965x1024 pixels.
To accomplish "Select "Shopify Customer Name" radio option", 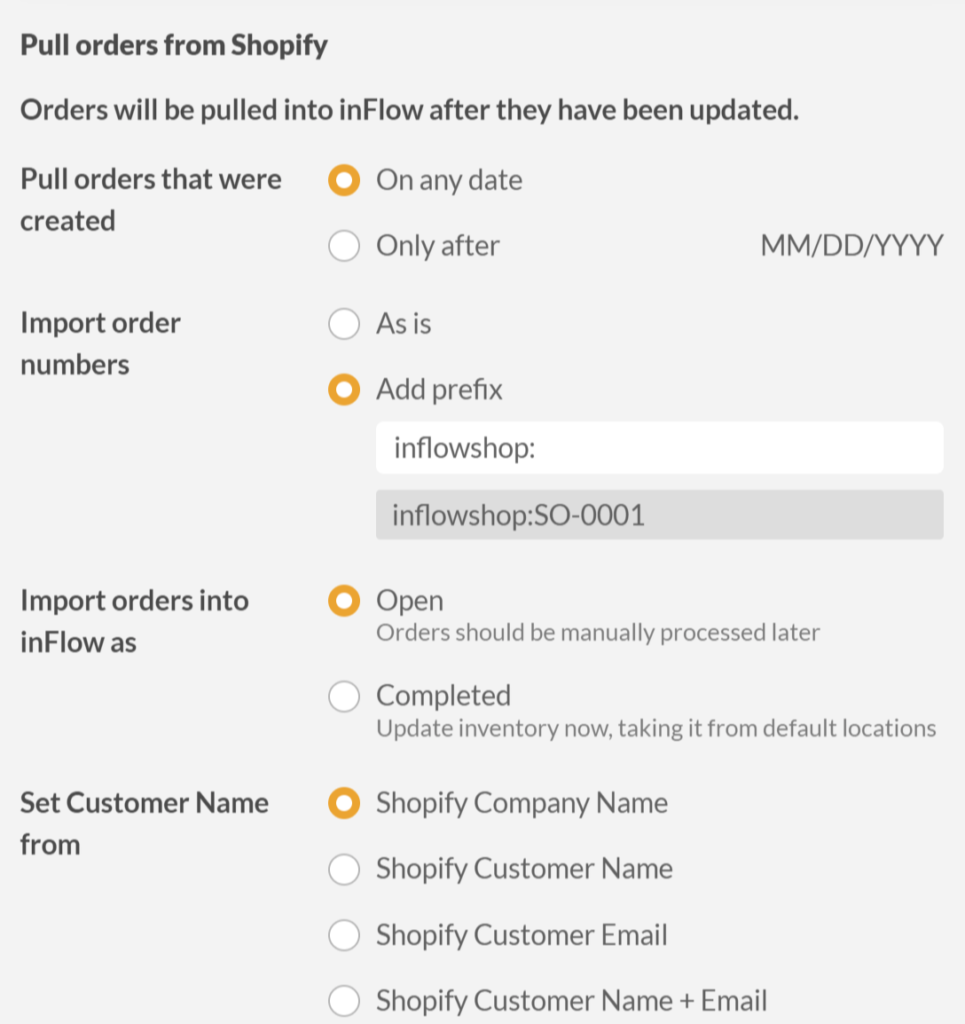I will point(344,869).
